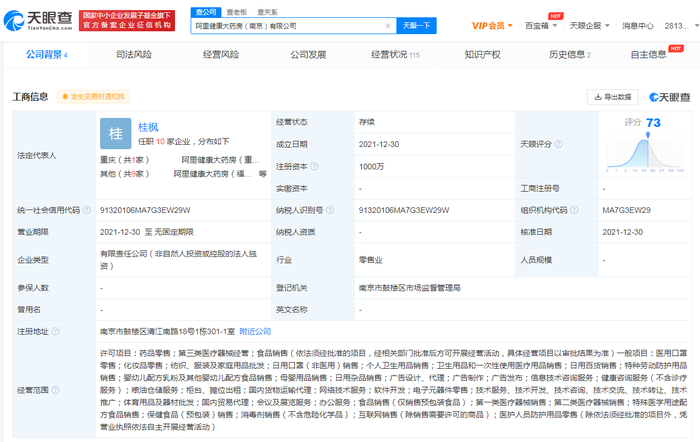
Task: Click help icon next to 注册资本
Action: 314,167
